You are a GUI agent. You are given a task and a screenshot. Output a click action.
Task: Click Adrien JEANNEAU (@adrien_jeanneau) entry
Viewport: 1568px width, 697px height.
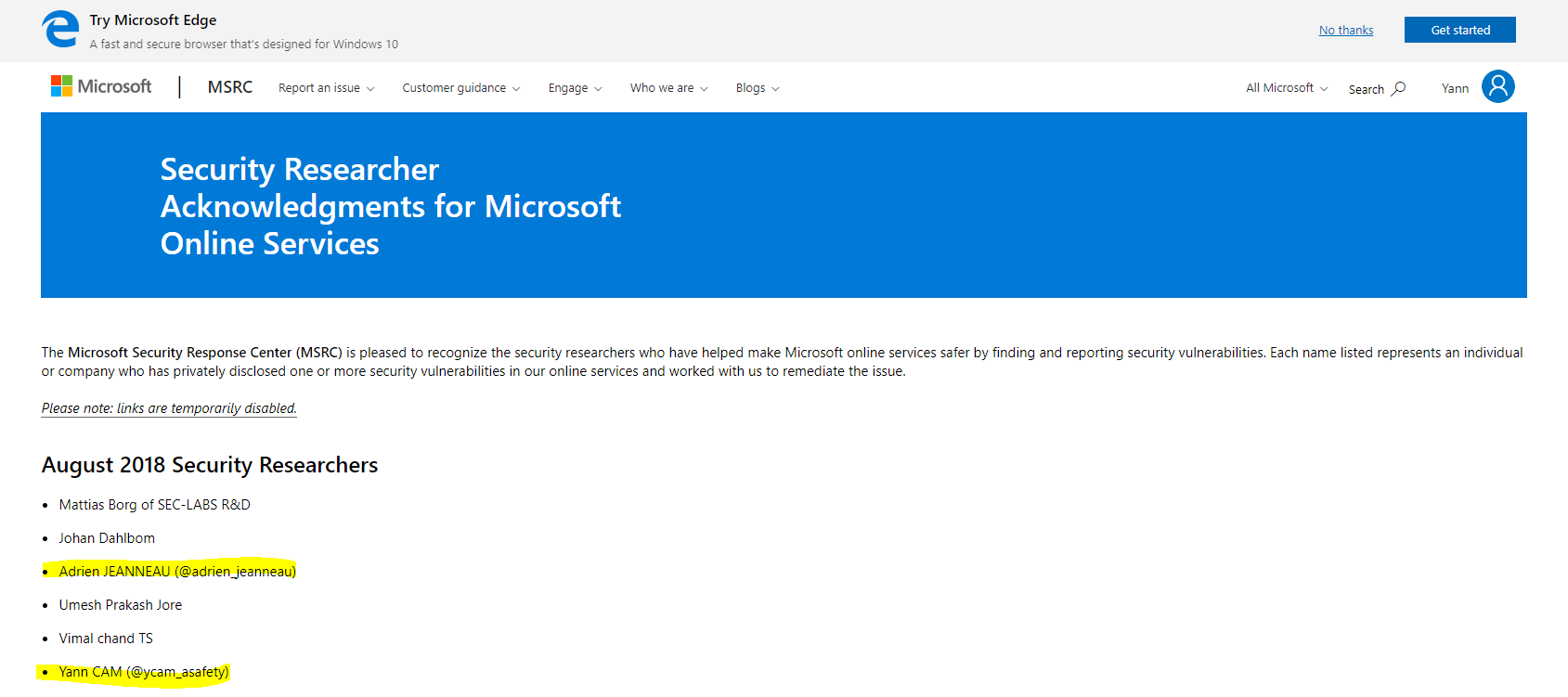pyautogui.click(x=177, y=572)
